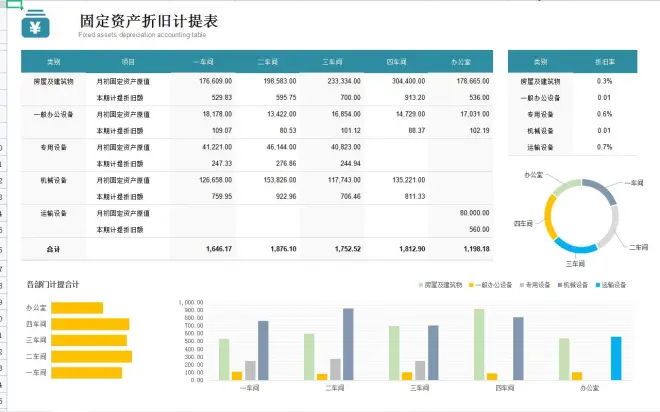
Task: Click the yellow 二车间 horizontal bar
Action: click(x=91, y=356)
